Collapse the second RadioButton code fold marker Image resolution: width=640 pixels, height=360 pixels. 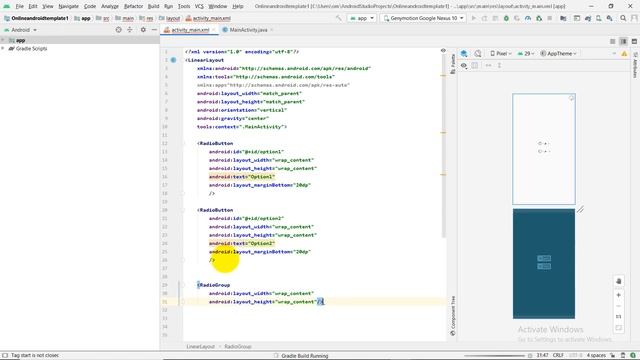pos(183,210)
